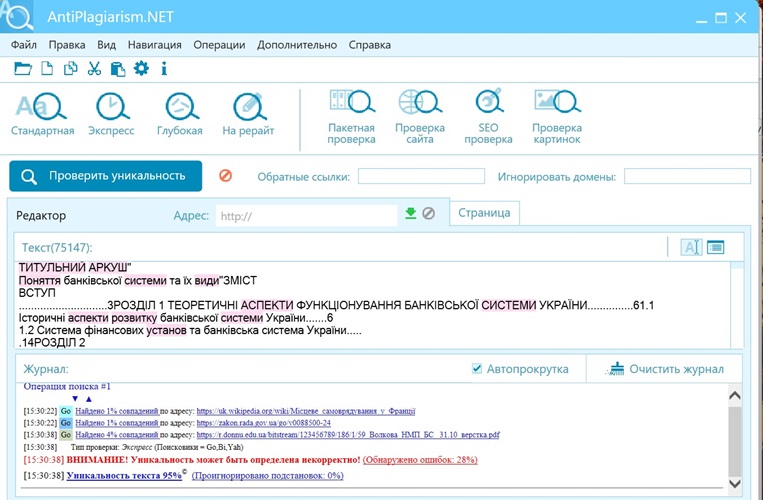Viewport: 763px width, 500px height.
Task: Focus the Игнорировать домены input field
Action: (687, 176)
